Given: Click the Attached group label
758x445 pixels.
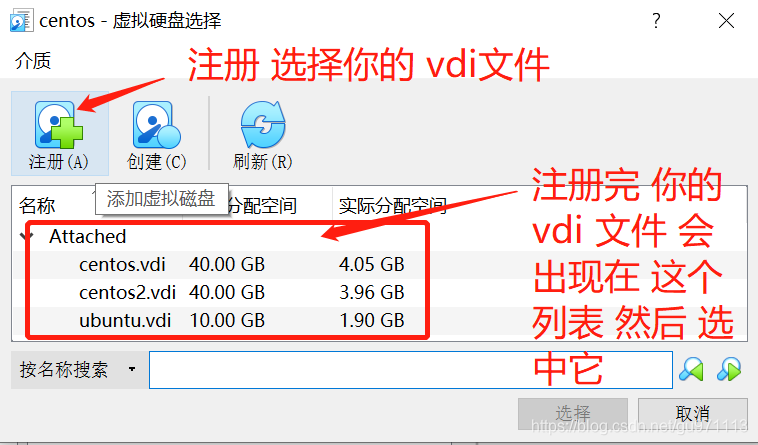Looking at the screenshot, I should click(87, 236).
